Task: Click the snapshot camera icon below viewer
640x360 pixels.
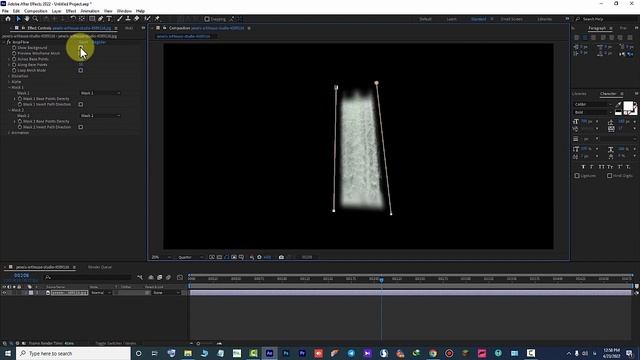Action: click(281, 257)
